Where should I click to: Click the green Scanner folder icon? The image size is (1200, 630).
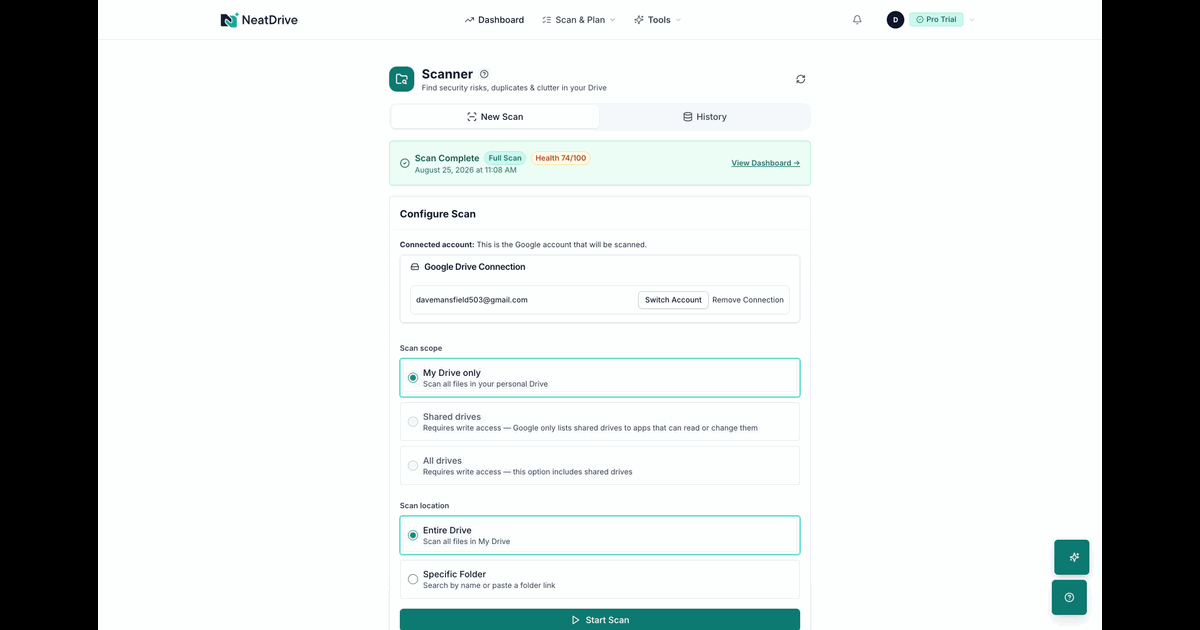click(x=402, y=79)
